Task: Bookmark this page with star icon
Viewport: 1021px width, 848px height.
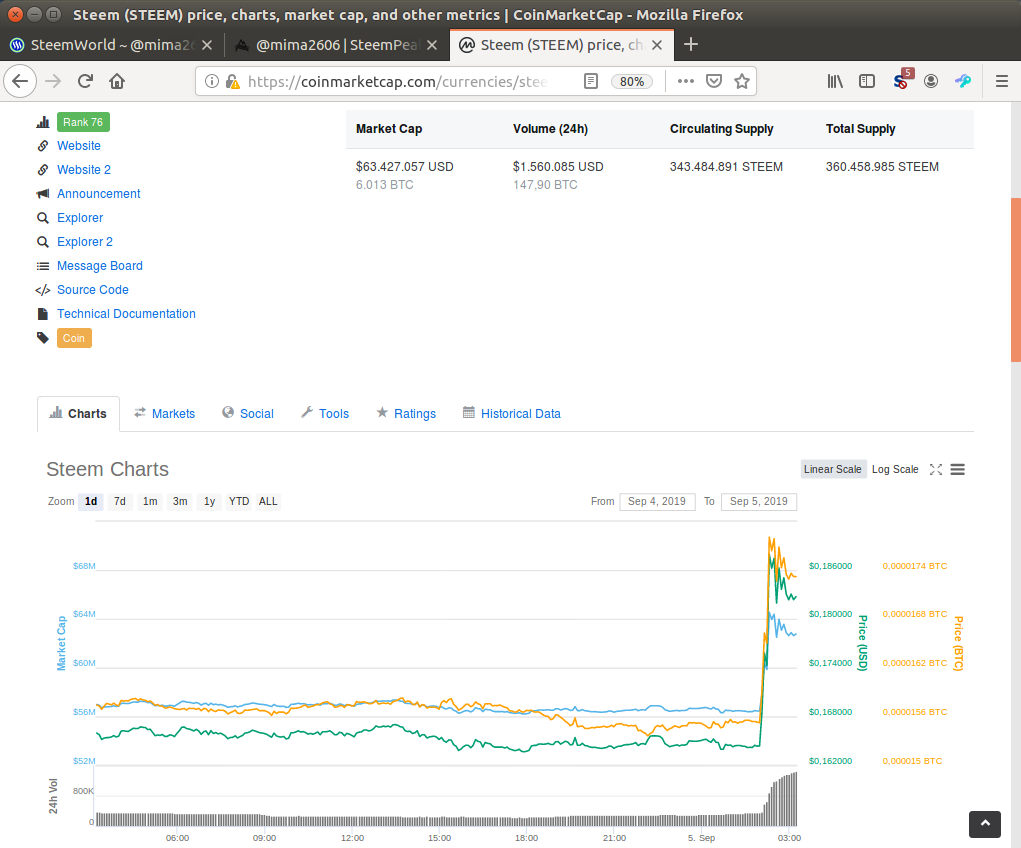Action: [742, 81]
